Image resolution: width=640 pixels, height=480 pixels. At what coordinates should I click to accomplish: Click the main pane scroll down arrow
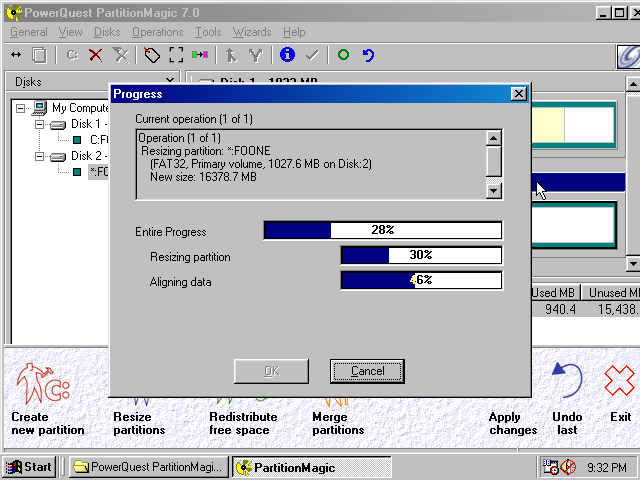(633, 264)
